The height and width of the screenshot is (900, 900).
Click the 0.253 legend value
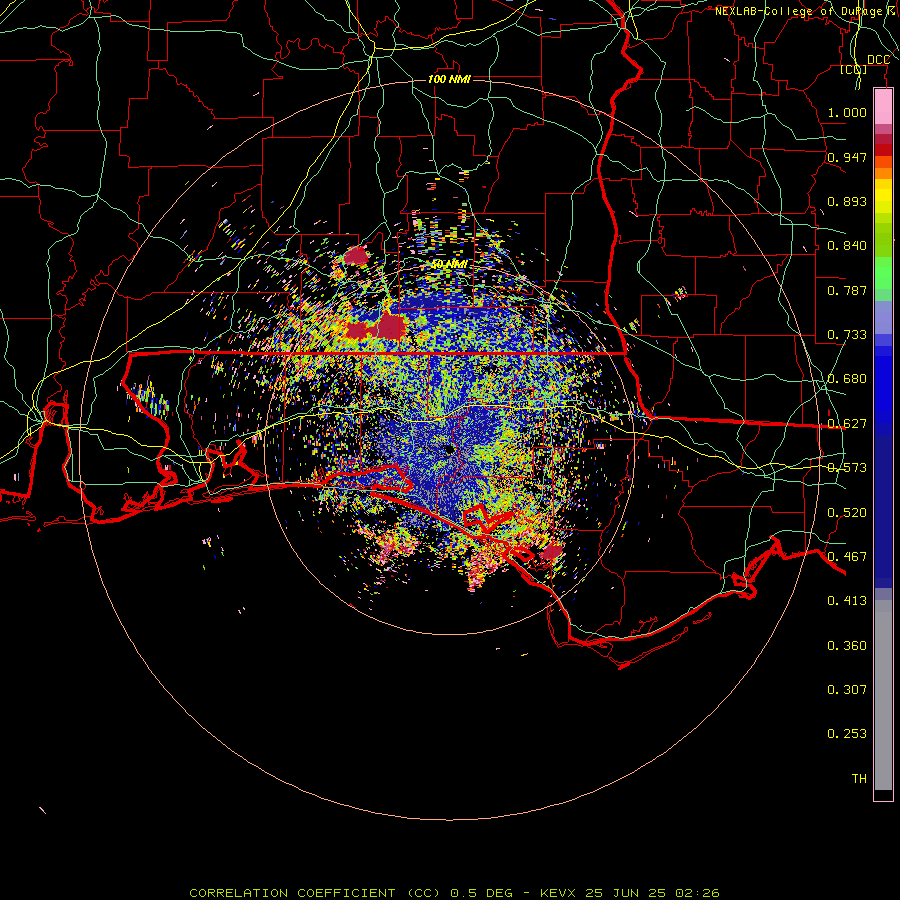[x=847, y=734]
